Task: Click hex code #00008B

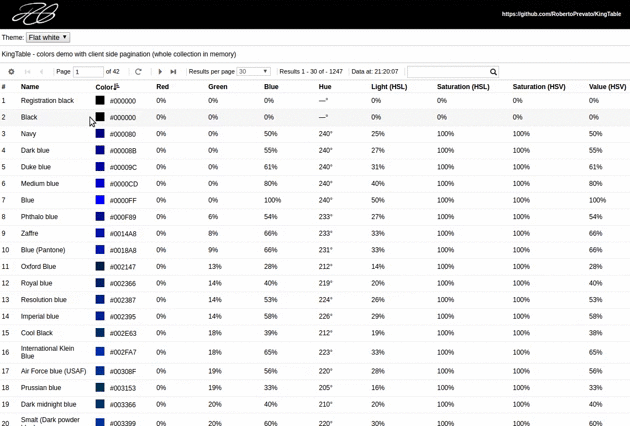Action: point(123,151)
